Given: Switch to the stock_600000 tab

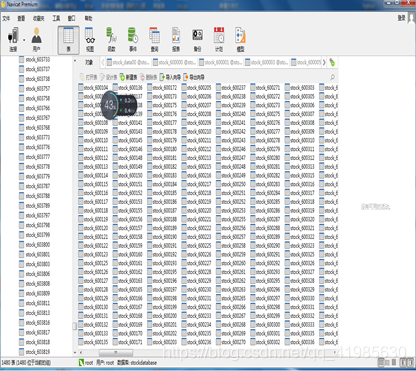Looking at the screenshot, I should [174, 62].
